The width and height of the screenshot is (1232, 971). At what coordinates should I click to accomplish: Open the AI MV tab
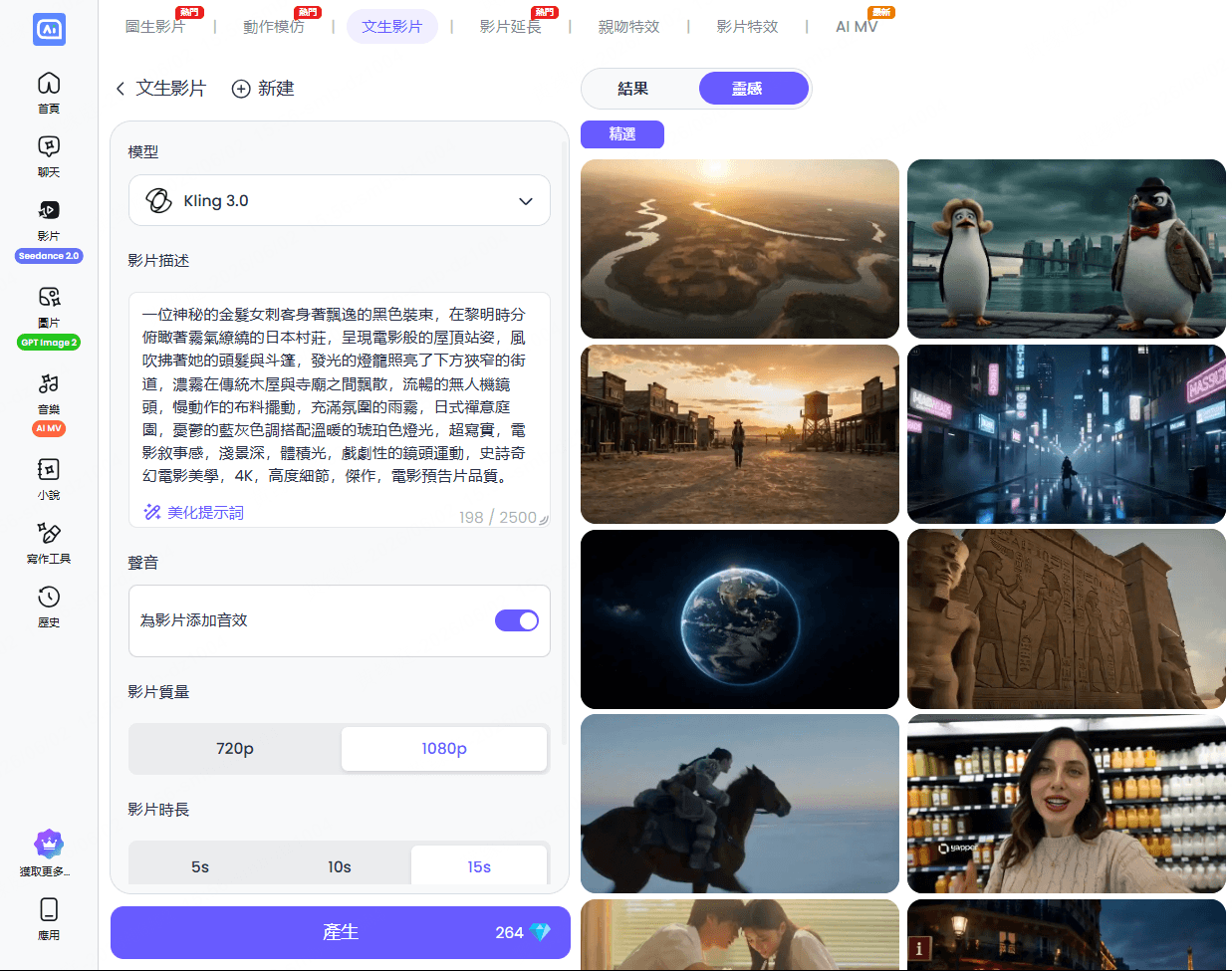pos(857,27)
